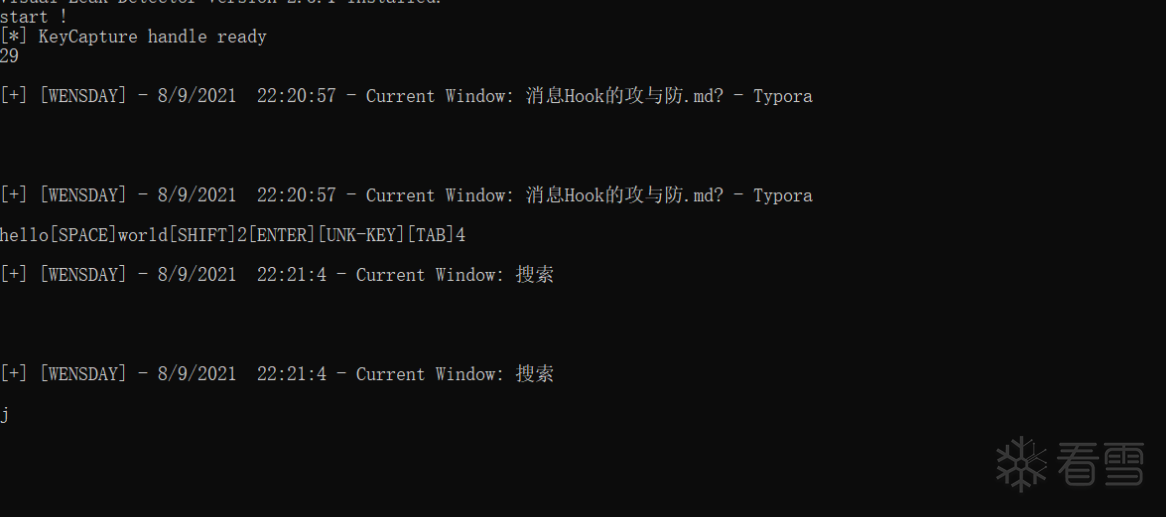The image size is (1166, 517).
Task: Click the "start !" output line
Action: [34, 17]
